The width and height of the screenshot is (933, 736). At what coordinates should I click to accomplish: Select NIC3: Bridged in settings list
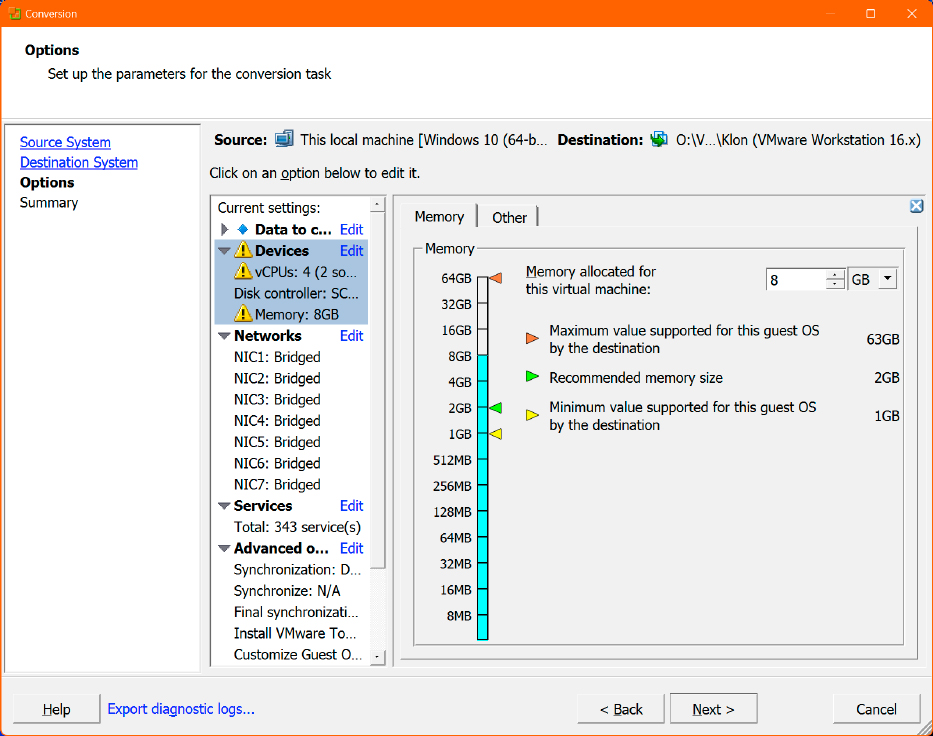[277, 400]
